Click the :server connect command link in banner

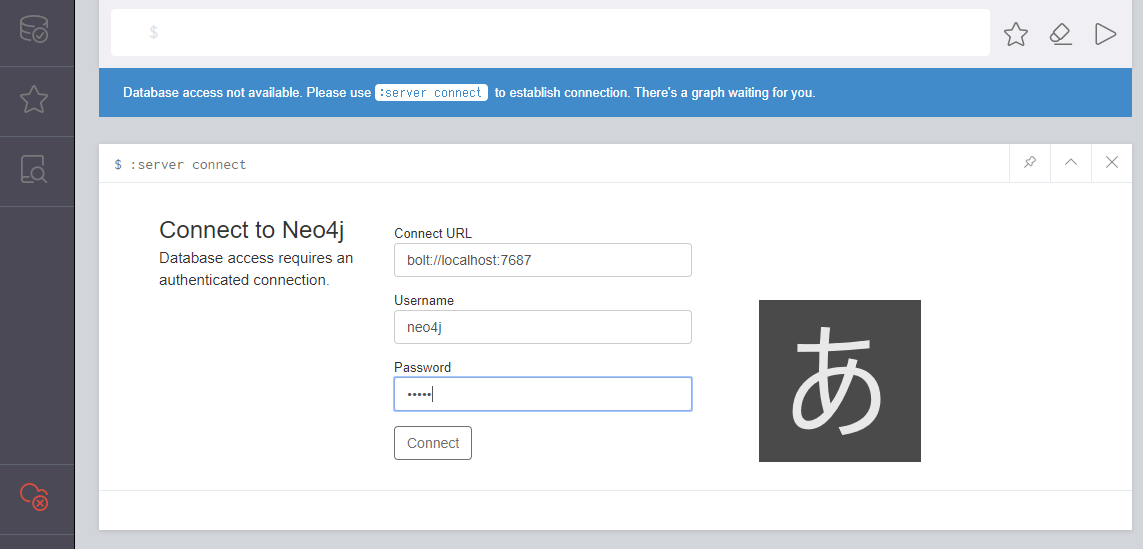(x=431, y=93)
